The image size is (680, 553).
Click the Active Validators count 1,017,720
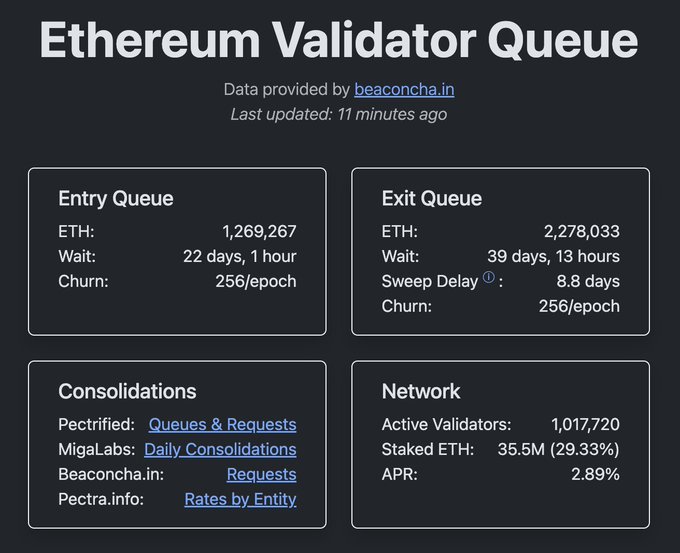click(x=585, y=425)
